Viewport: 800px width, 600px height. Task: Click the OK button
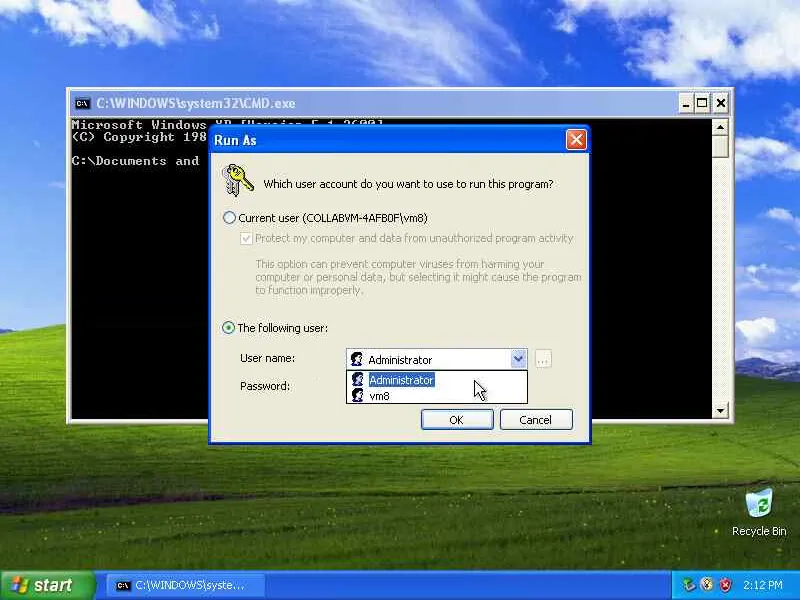tap(457, 419)
